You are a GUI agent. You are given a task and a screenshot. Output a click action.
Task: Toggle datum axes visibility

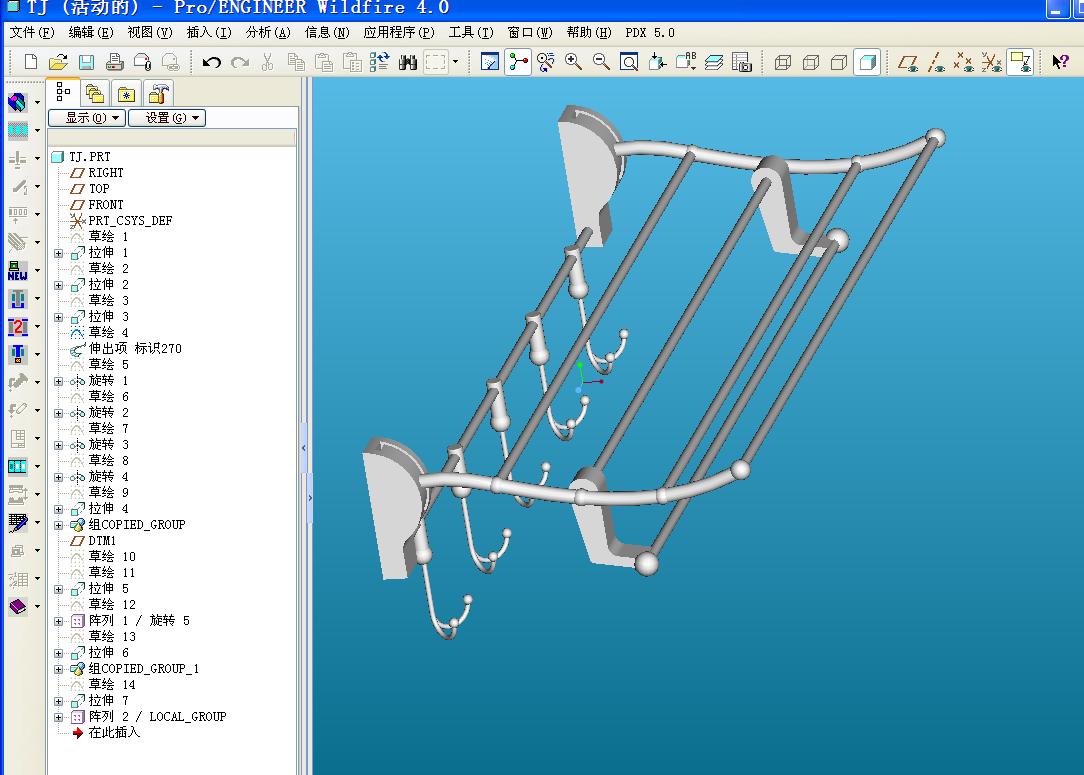pyautogui.click(x=936, y=62)
